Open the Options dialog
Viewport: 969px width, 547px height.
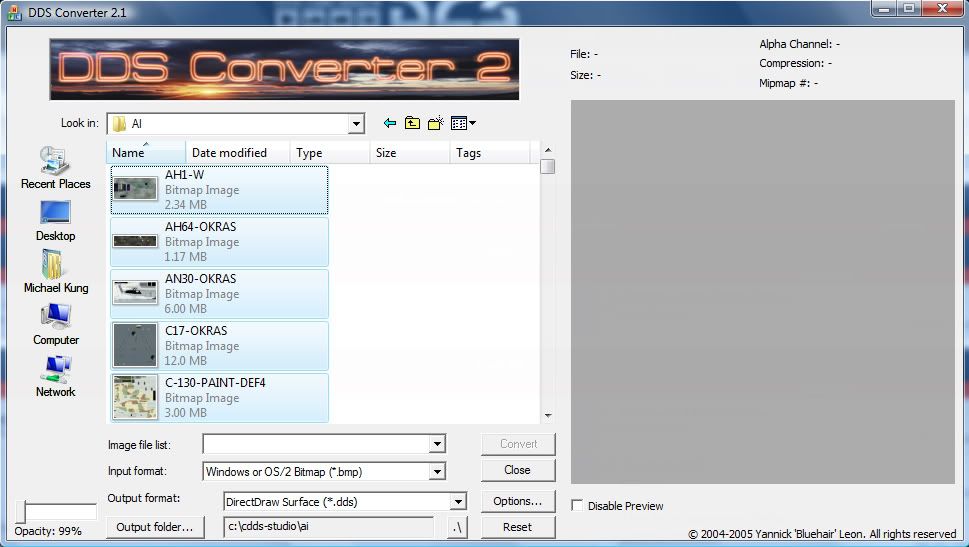point(518,501)
